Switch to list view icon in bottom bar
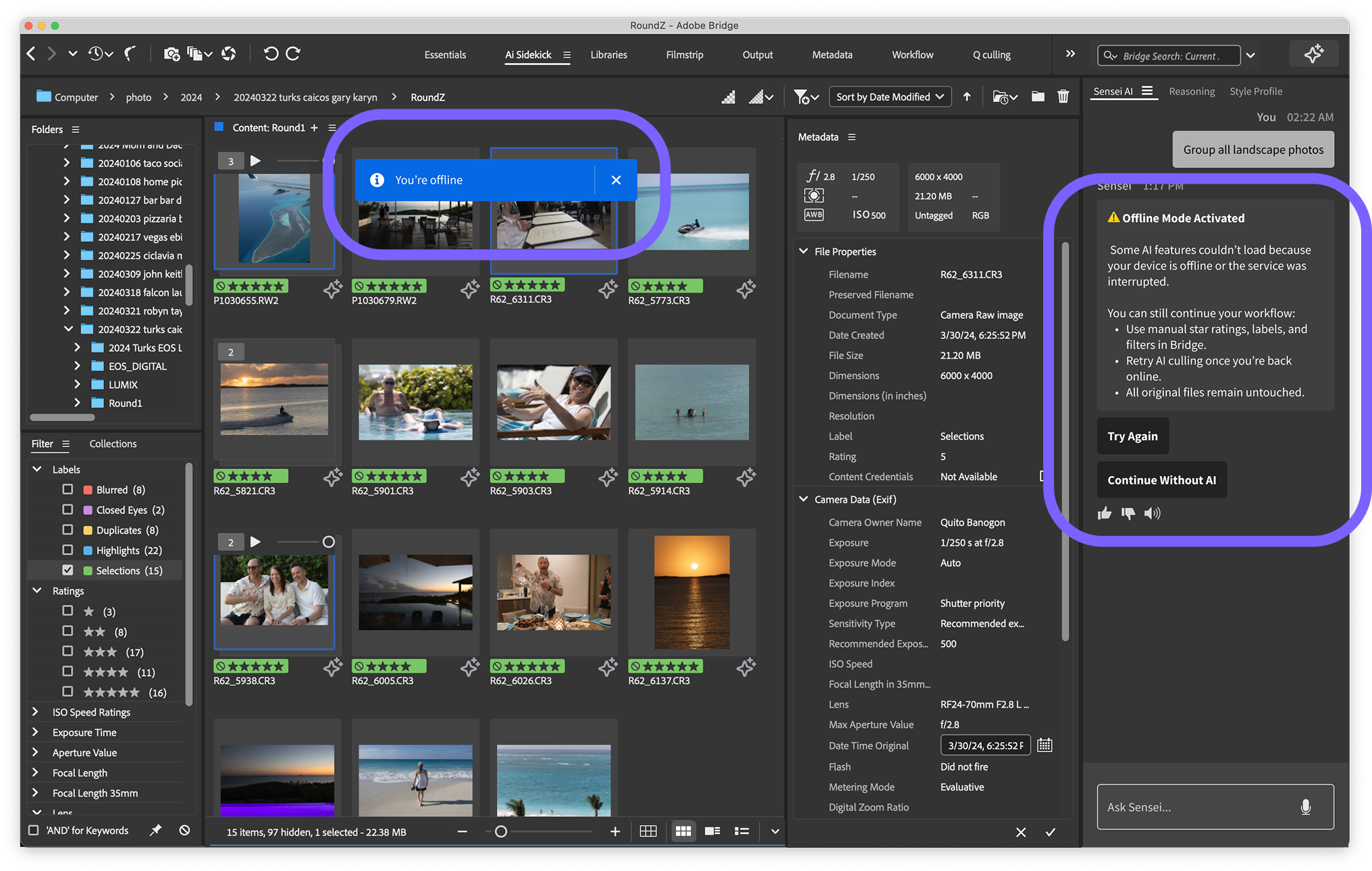The height and width of the screenshot is (871, 1372). [x=742, y=831]
